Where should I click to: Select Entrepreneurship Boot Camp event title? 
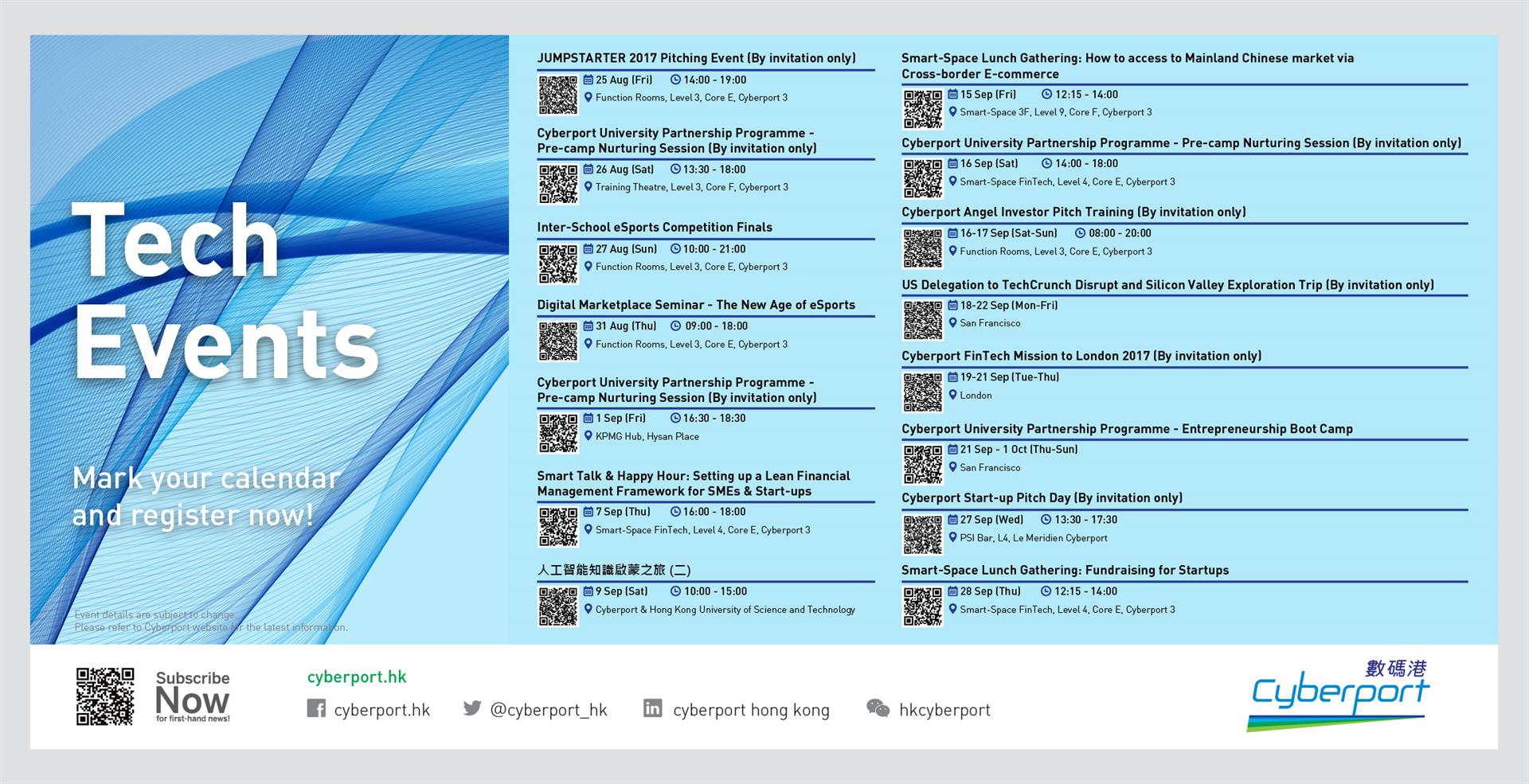point(1127,429)
